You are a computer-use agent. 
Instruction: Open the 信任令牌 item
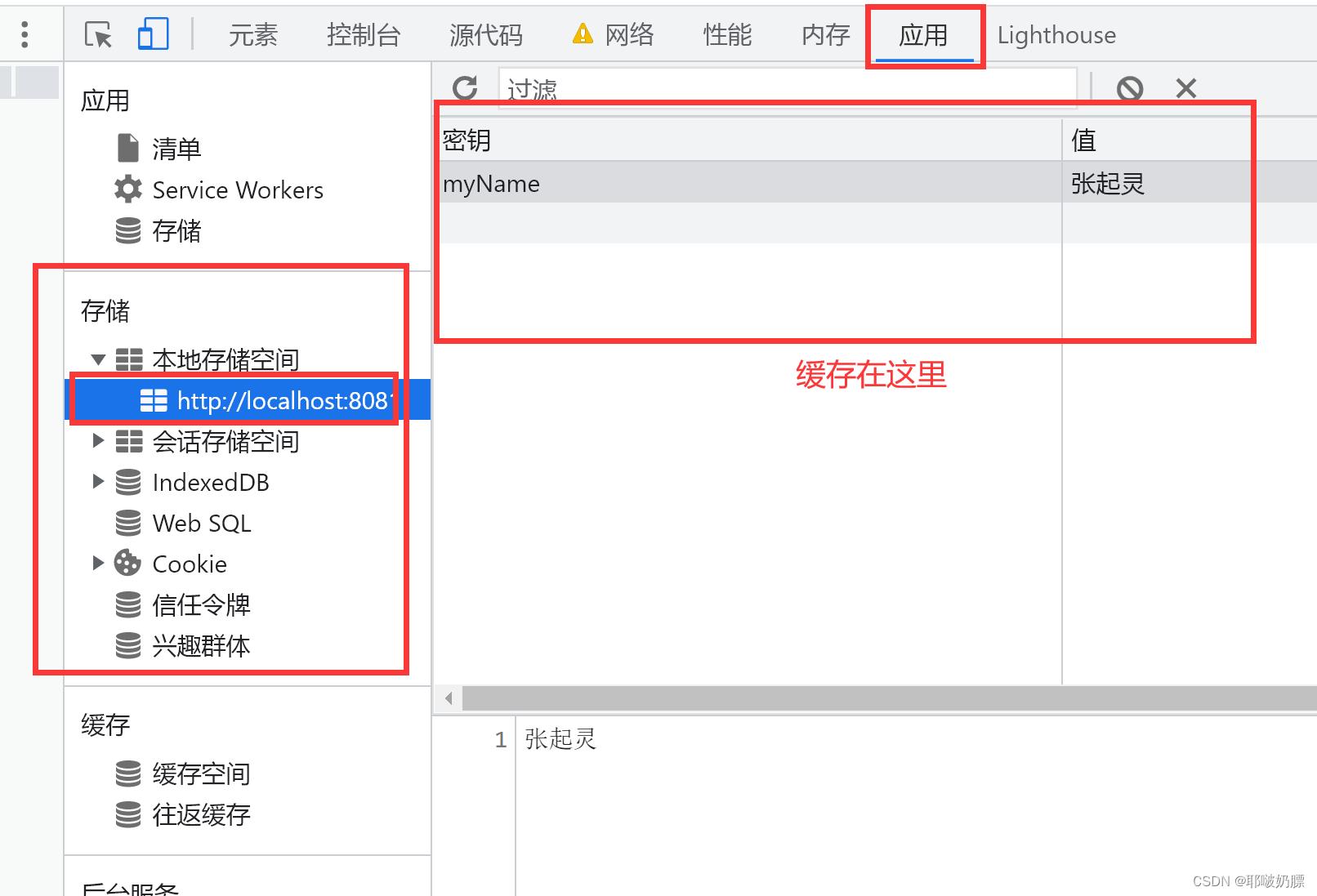(201, 605)
